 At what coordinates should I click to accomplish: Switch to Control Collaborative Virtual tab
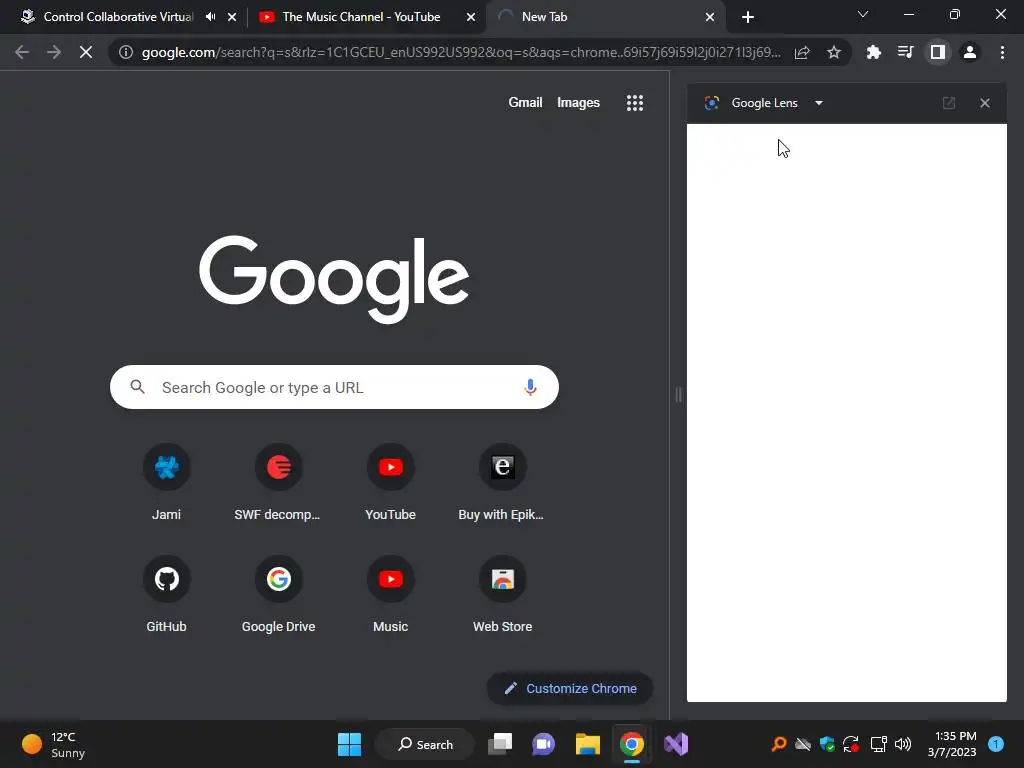118,17
